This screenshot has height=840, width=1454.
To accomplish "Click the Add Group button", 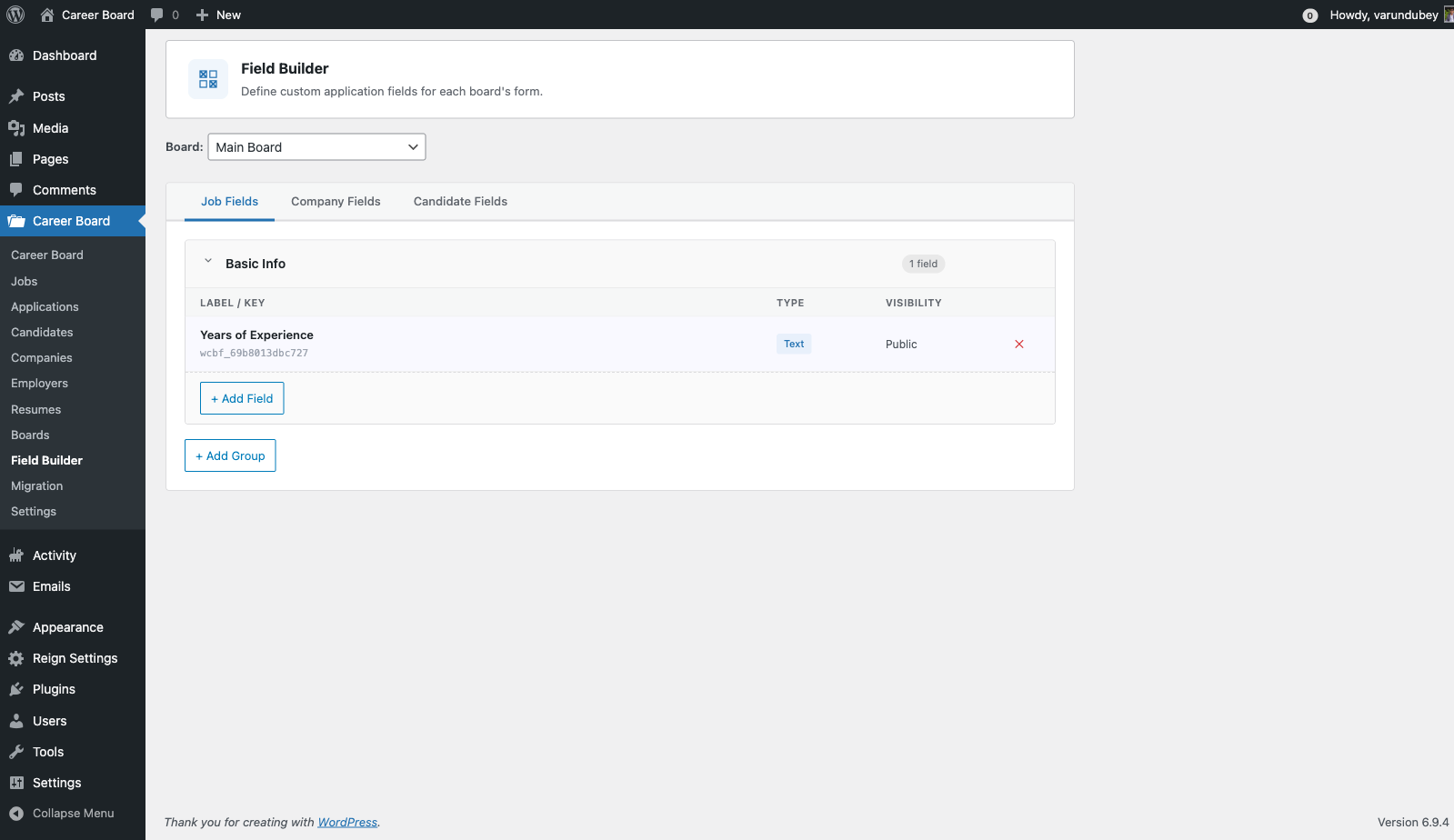I will [230, 455].
